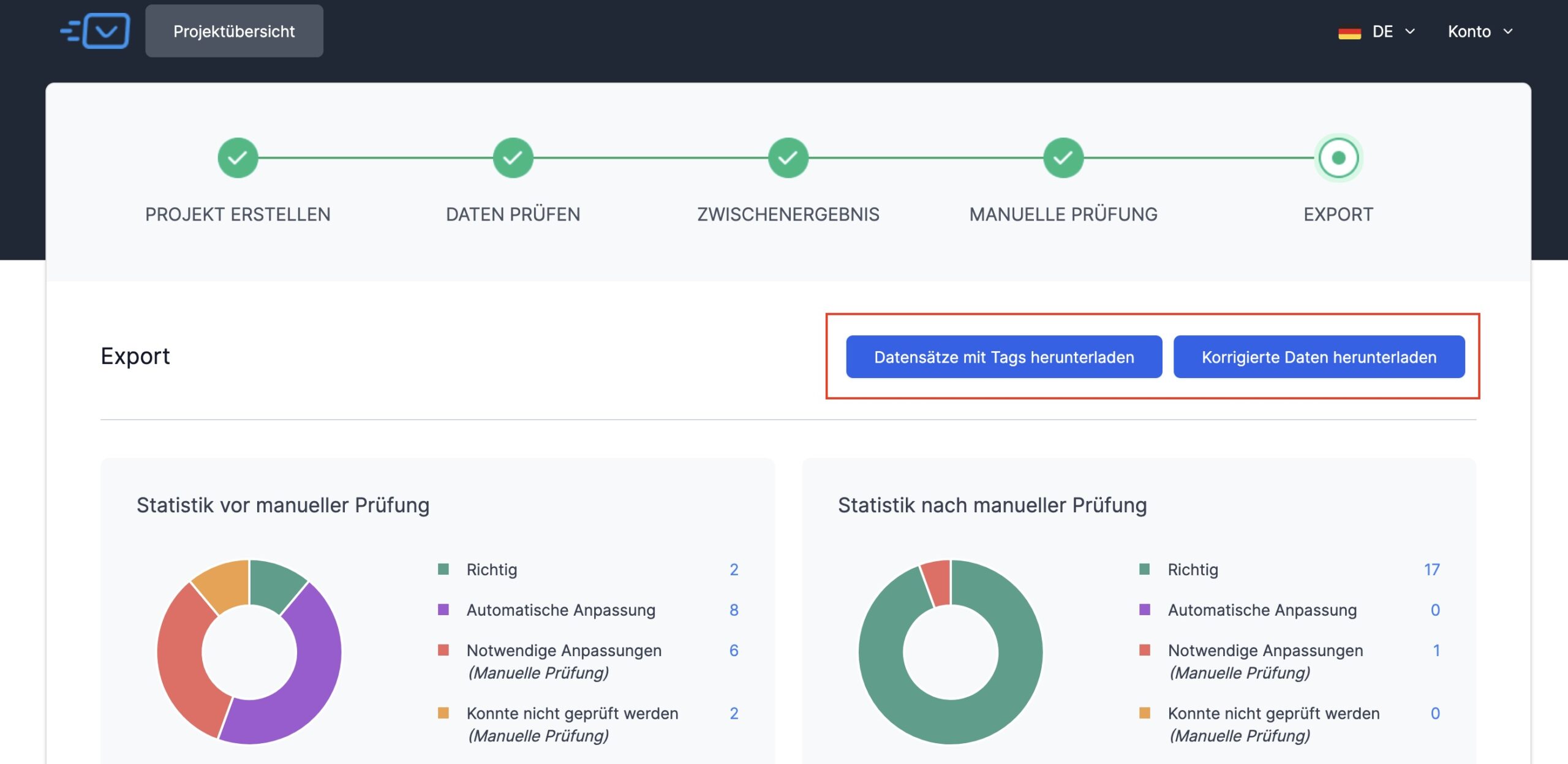Click purple Automatische Anpassung swatch in after-statistics

[x=1144, y=610]
